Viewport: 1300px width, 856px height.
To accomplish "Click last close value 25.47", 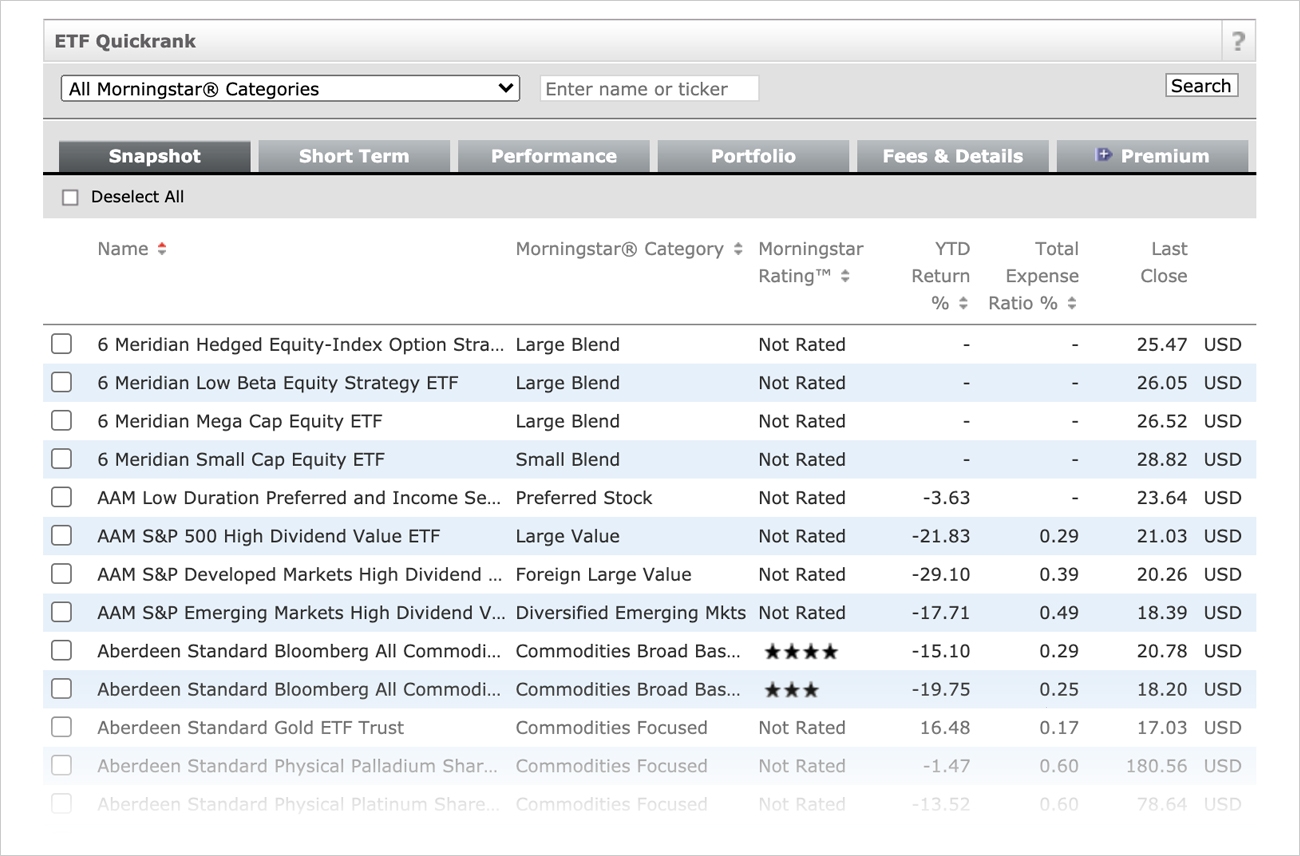I will tap(1162, 345).
